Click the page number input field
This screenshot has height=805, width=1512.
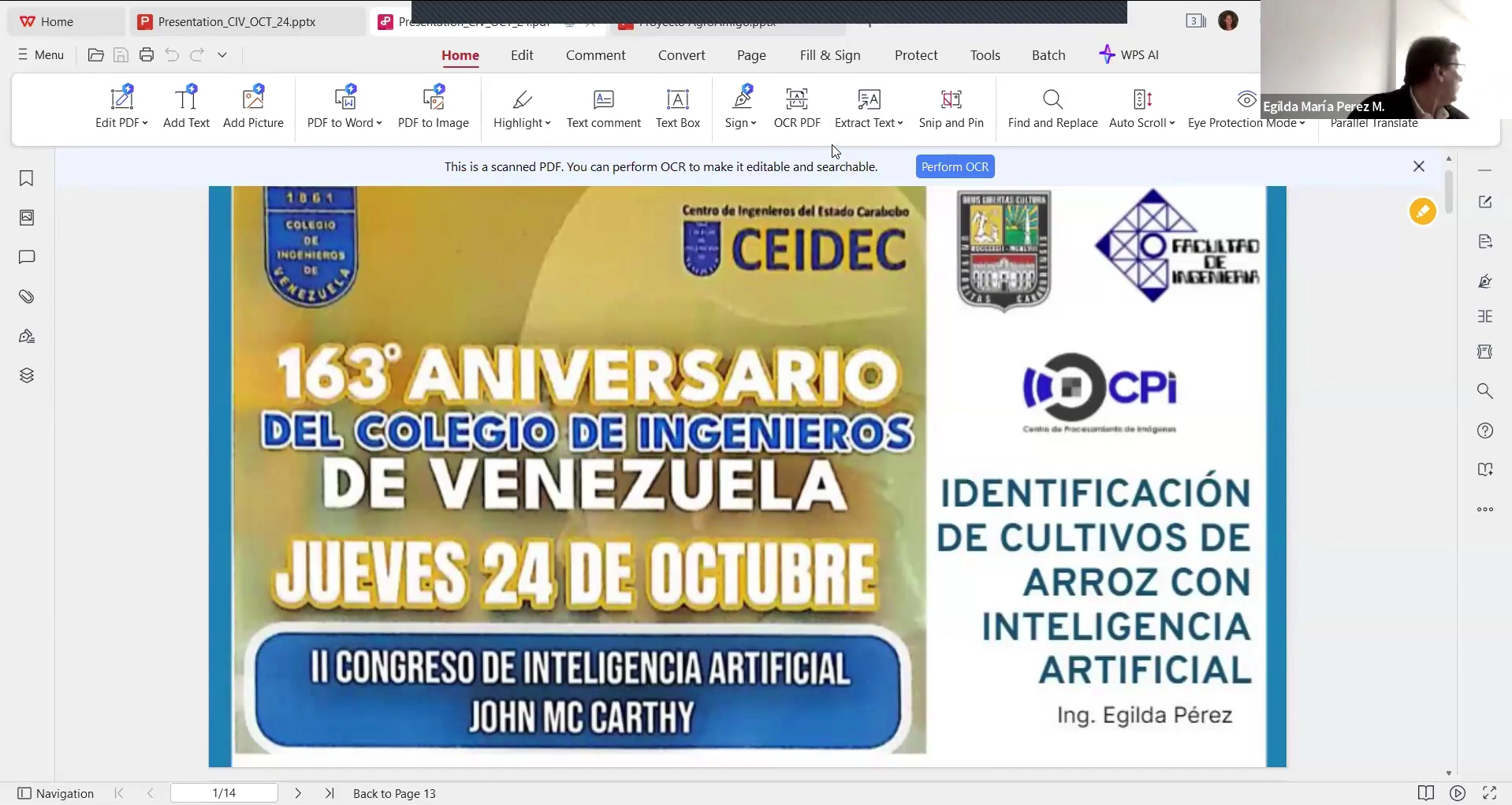click(225, 793)
